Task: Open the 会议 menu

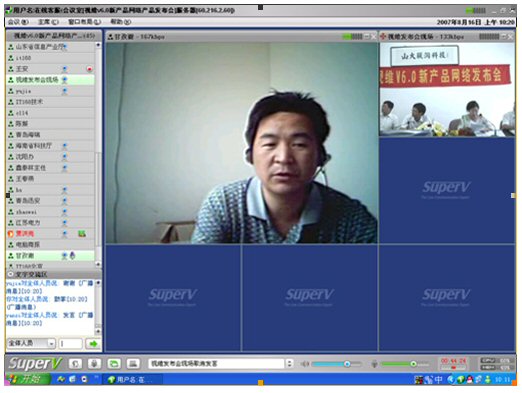Action: (x=18, y=22)
